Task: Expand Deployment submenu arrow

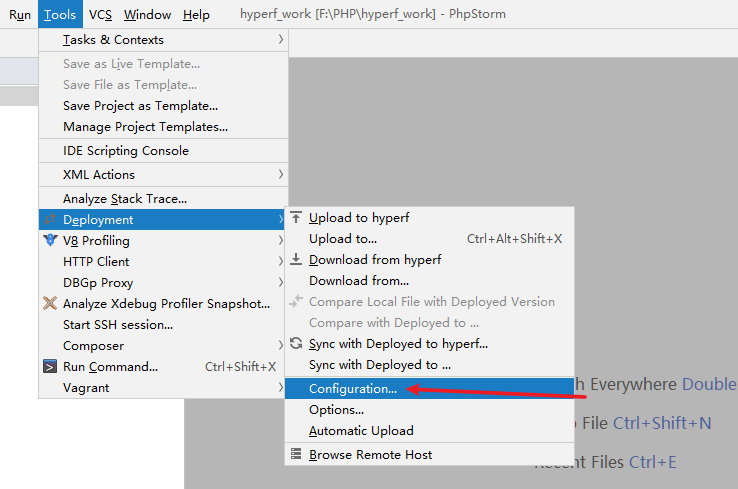Action: point(281,220)
